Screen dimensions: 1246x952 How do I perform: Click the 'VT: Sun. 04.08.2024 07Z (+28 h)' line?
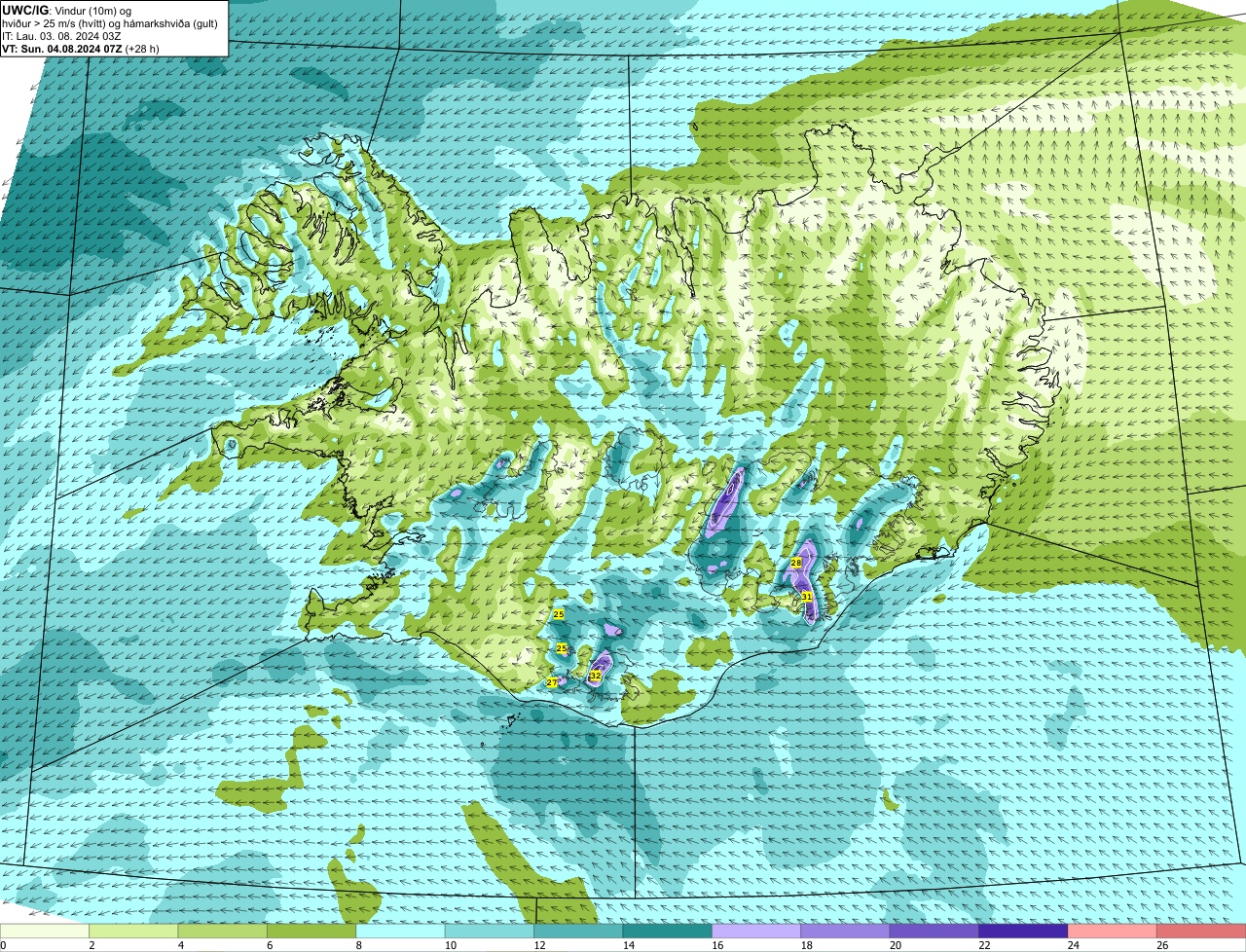tap(81, 48)
